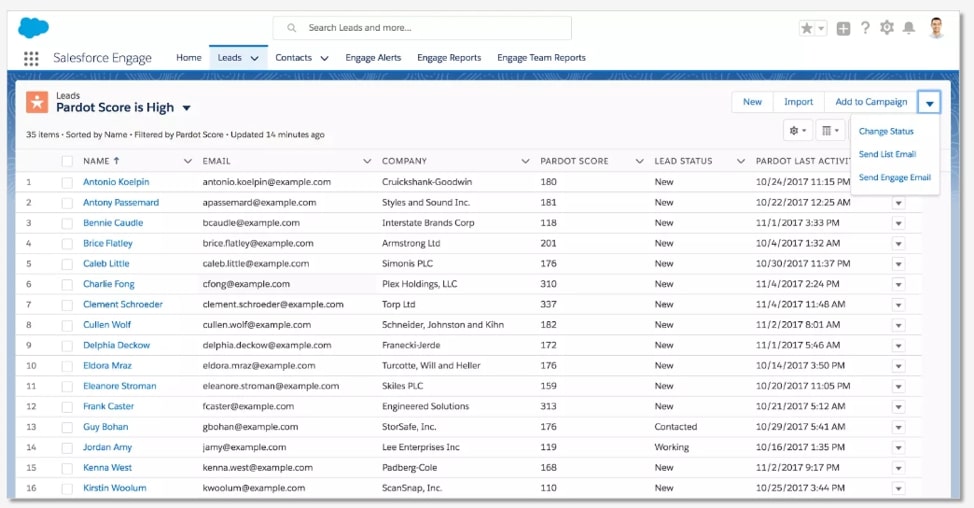
Task: Open row actions for Charlie Fong
Action: (x=898, y=284)
